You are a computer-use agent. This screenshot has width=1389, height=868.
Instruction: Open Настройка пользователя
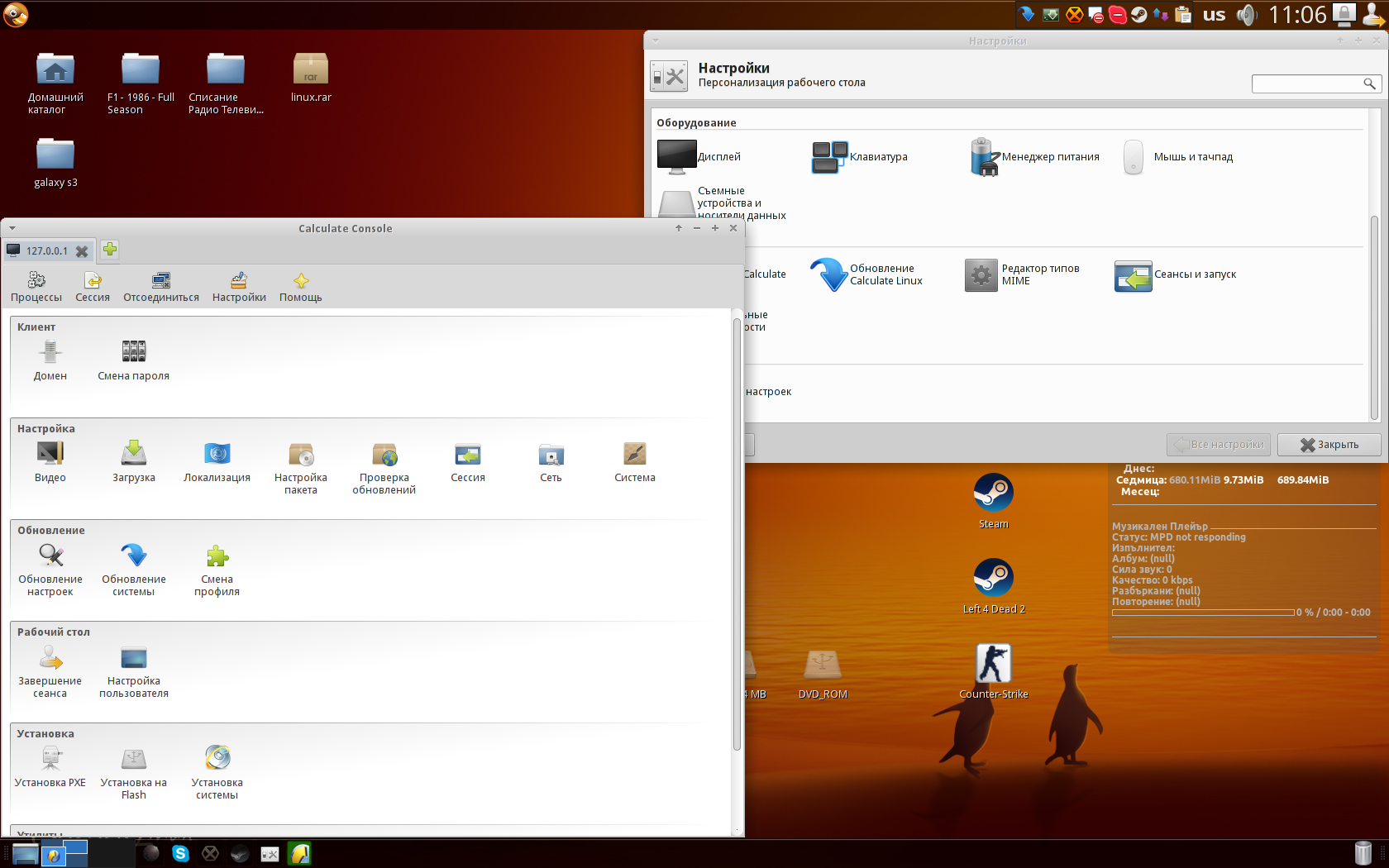point(134,671)
